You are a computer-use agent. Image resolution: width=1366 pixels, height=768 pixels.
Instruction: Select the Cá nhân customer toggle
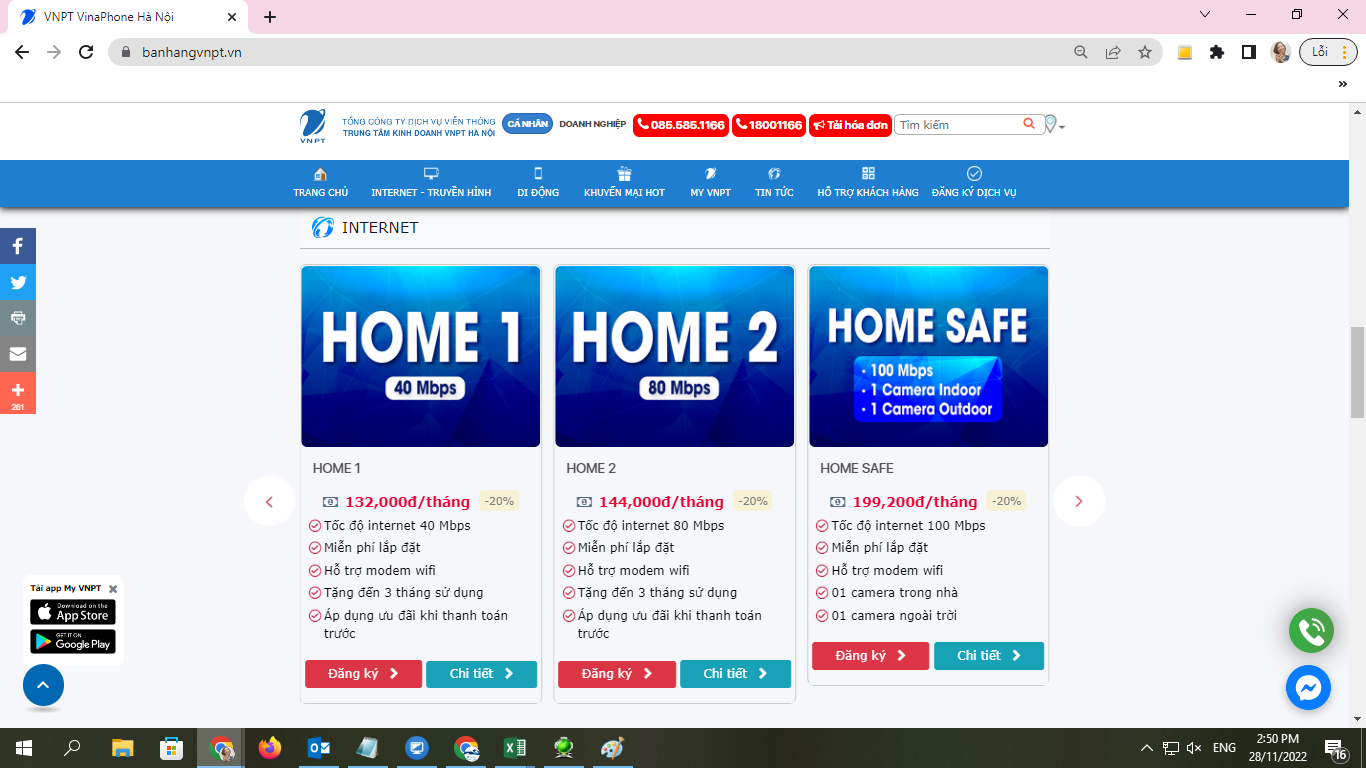[527, 124]
